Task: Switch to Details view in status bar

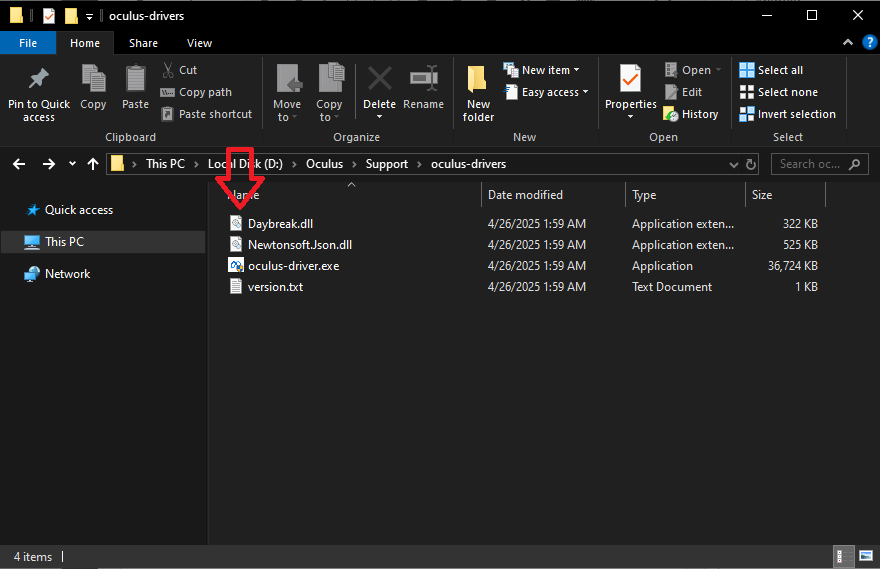Action: pyautogui.click(x=844, y=556)
